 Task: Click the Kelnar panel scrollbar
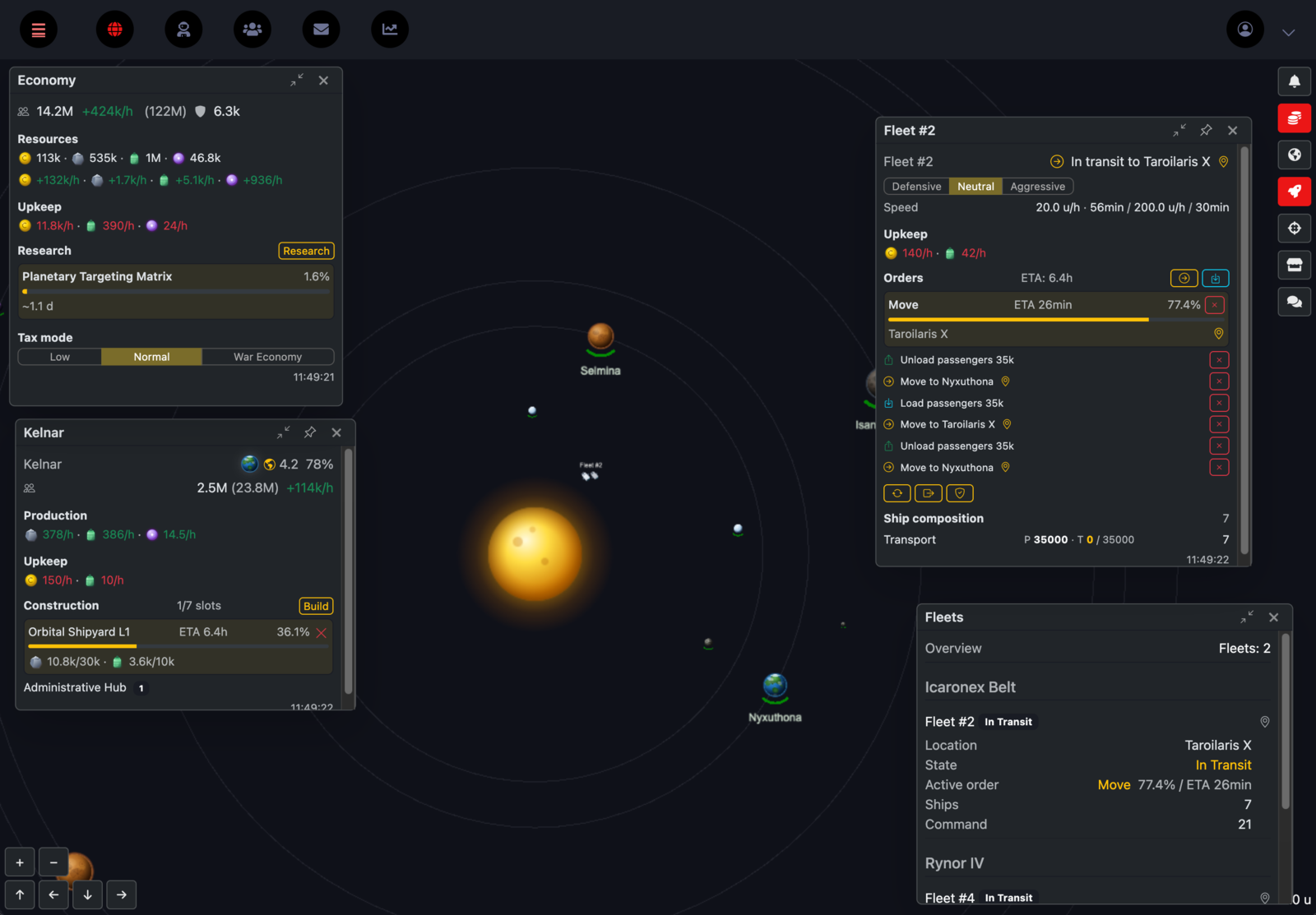[349, 571]
